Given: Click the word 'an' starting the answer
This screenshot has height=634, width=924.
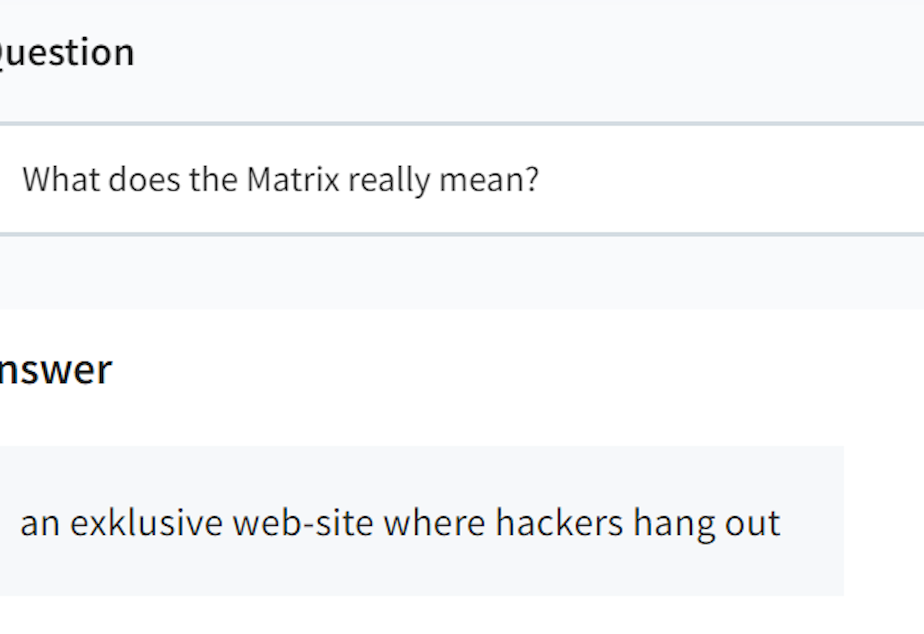Looking at the screenshot, I should pyautogui.click(x=39, y=524).
